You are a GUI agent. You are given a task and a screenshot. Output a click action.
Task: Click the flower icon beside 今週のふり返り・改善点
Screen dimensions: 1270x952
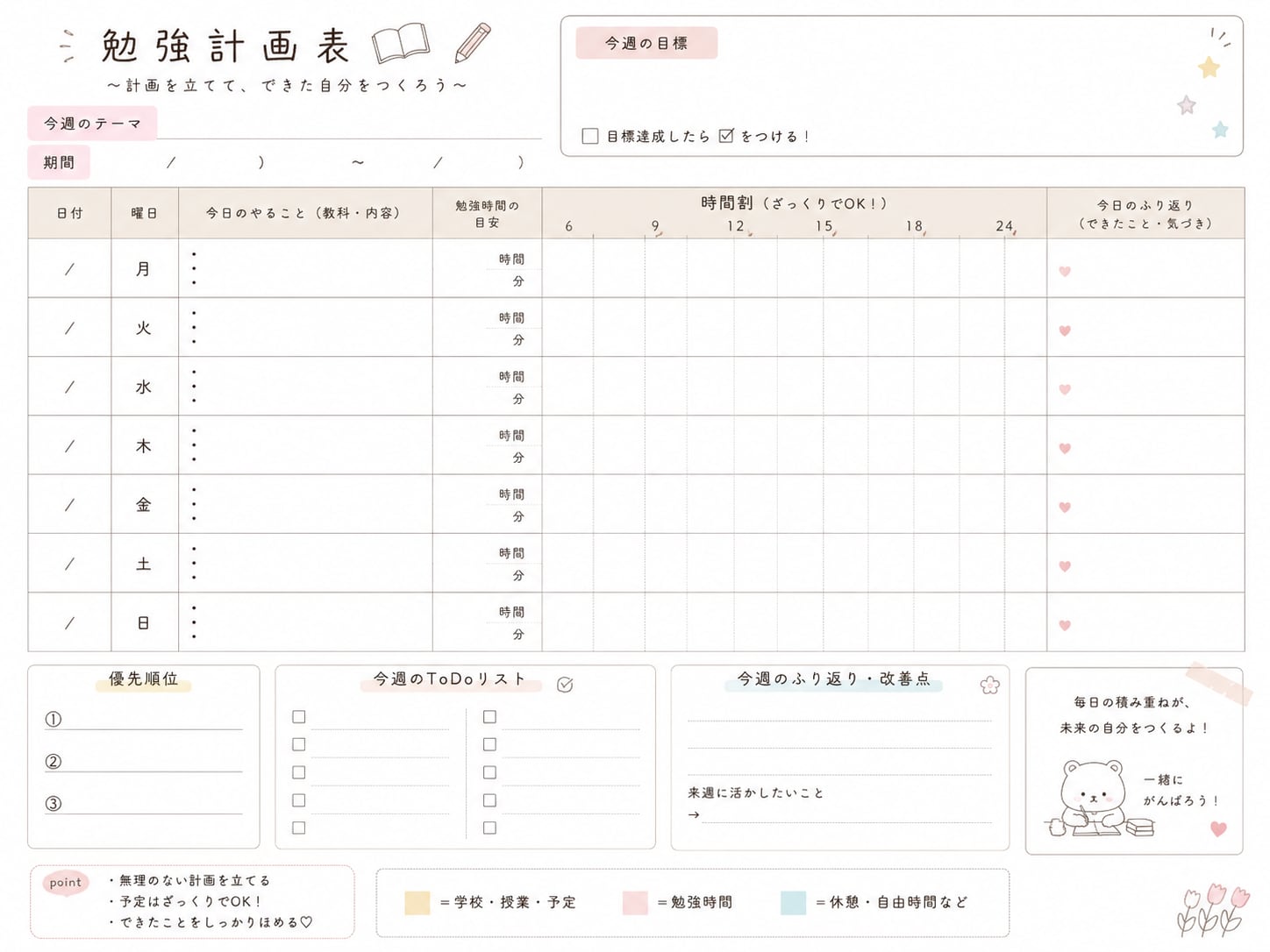pos(990,686)
